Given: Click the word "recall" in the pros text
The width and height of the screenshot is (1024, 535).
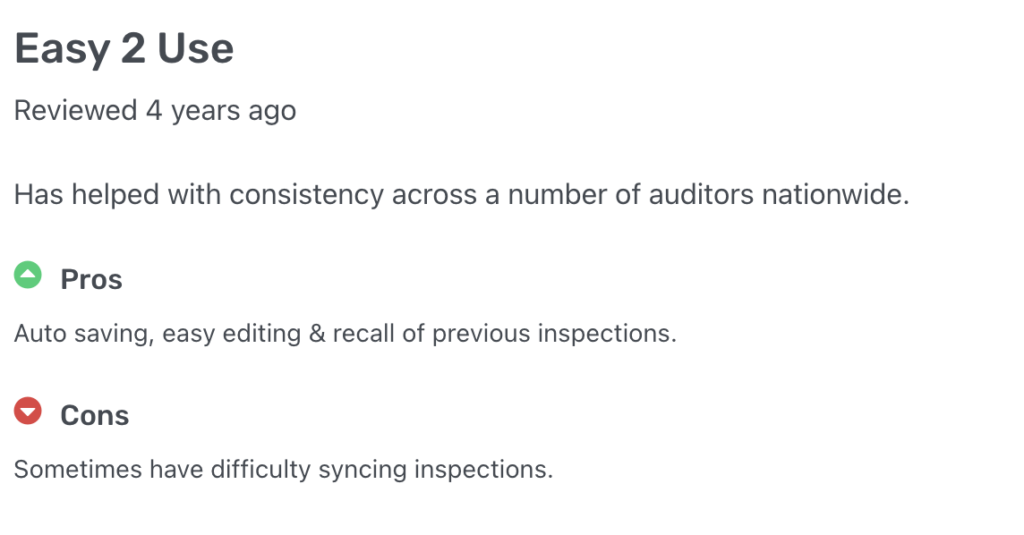Looking at the screenshot, I should click(364, 334).
